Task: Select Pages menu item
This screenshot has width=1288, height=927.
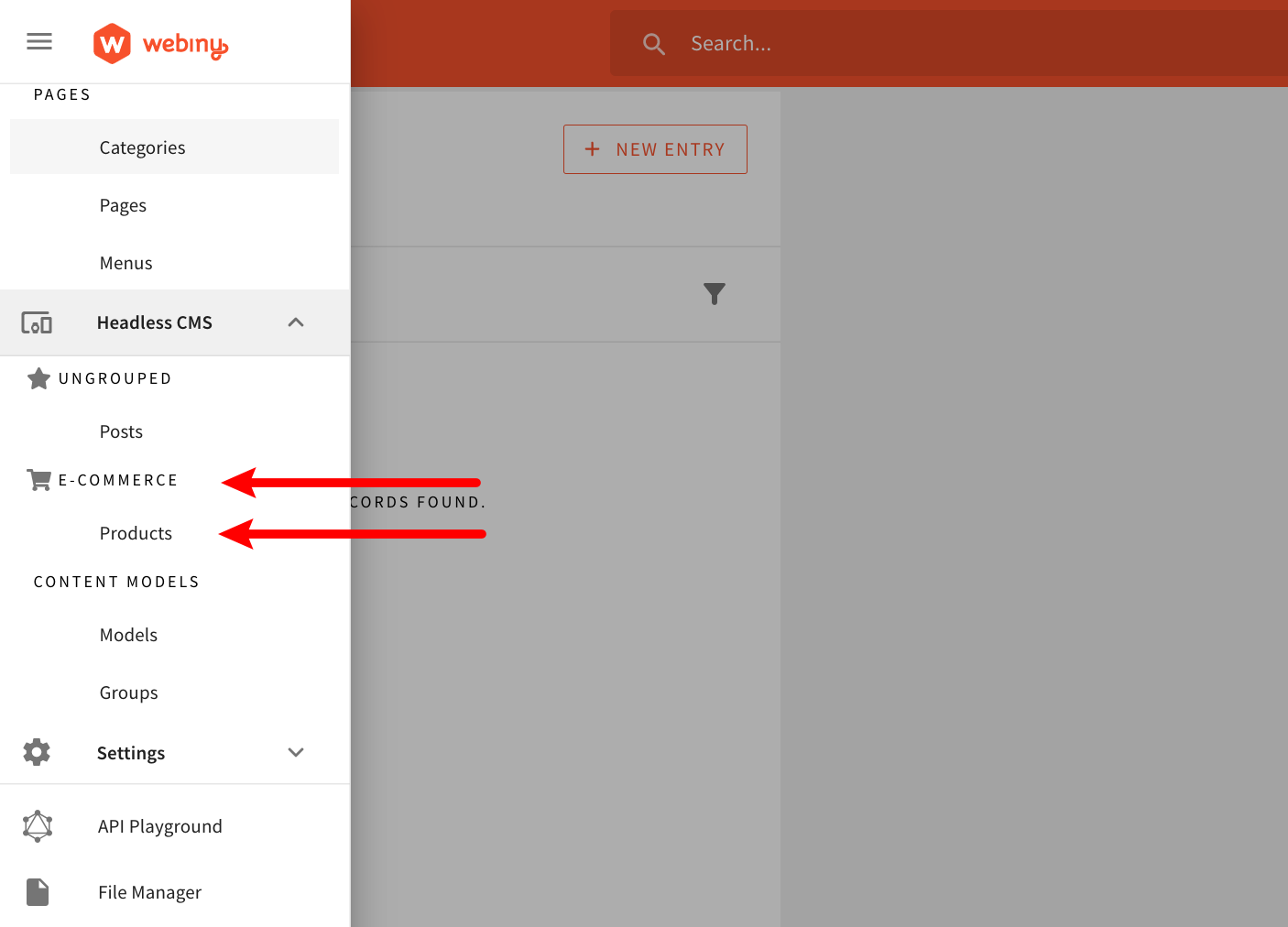Action: pos(123,205)
